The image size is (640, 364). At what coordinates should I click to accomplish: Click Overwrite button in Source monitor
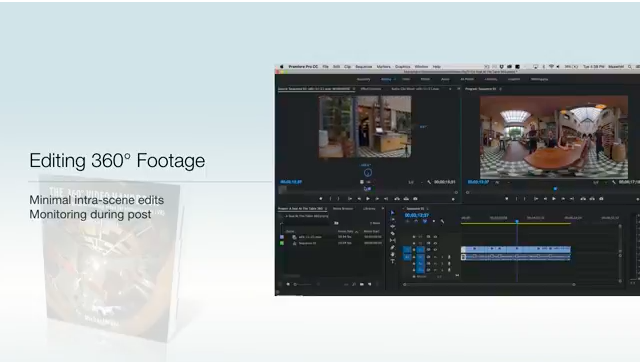406,199
